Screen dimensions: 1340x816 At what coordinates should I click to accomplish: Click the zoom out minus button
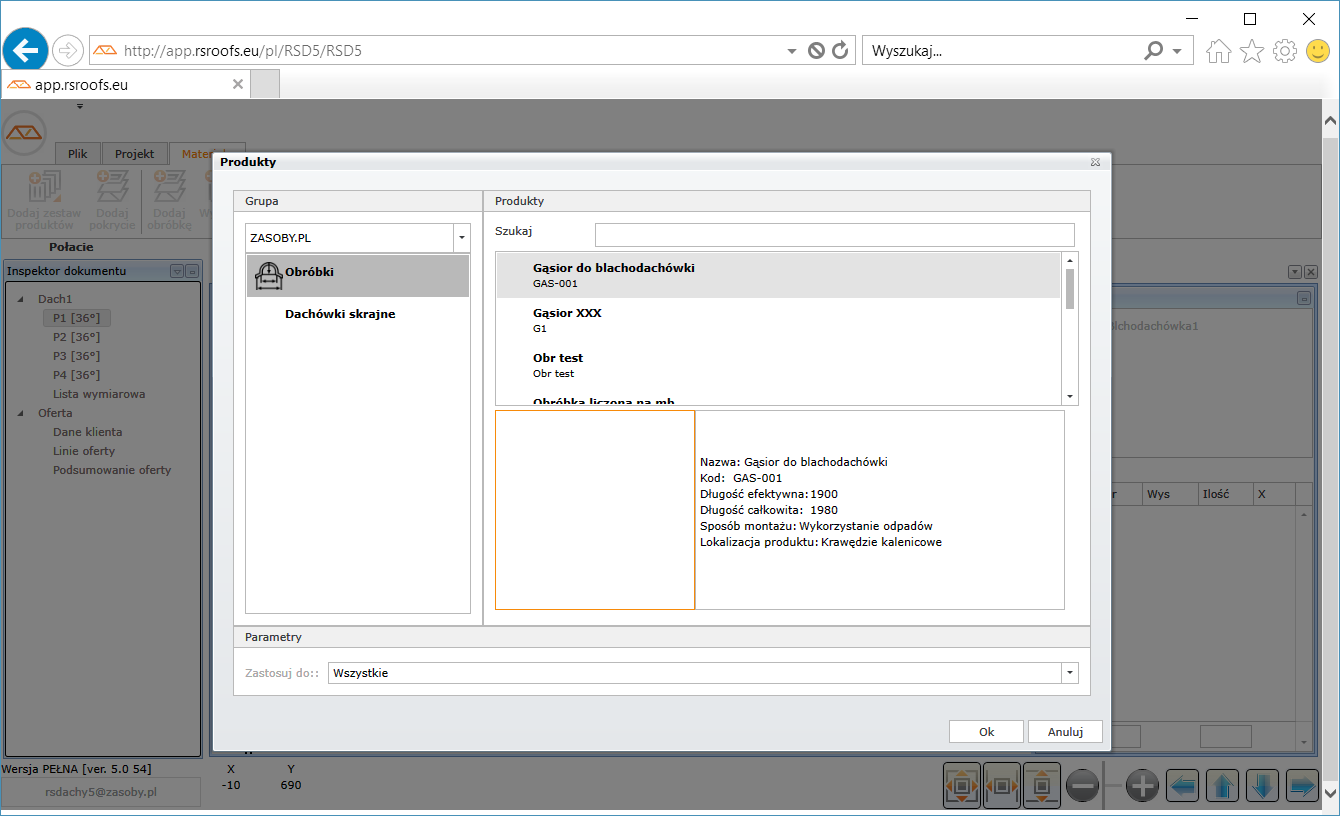[1083, 786]
